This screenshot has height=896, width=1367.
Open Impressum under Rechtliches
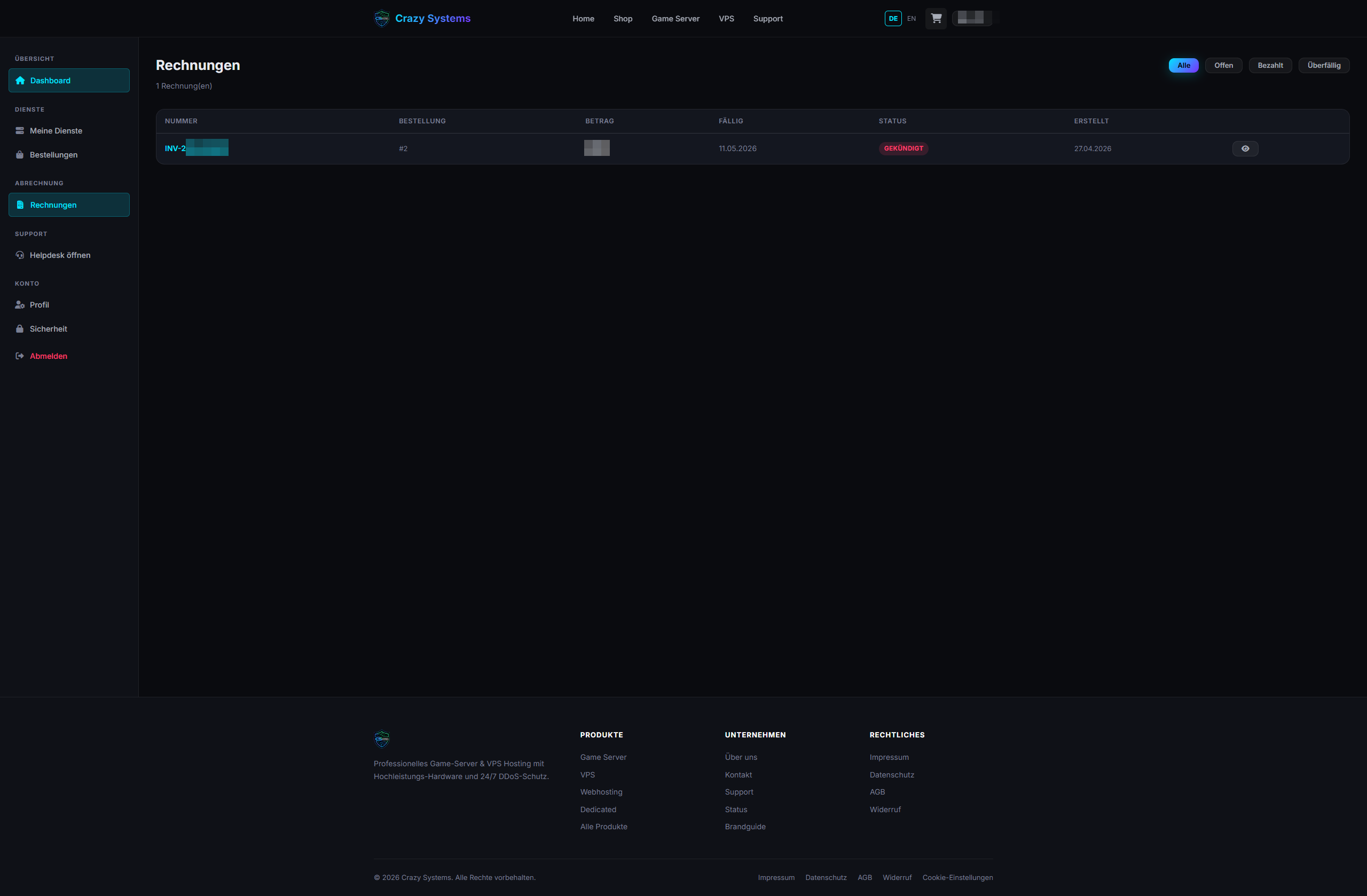coord(889,758)
